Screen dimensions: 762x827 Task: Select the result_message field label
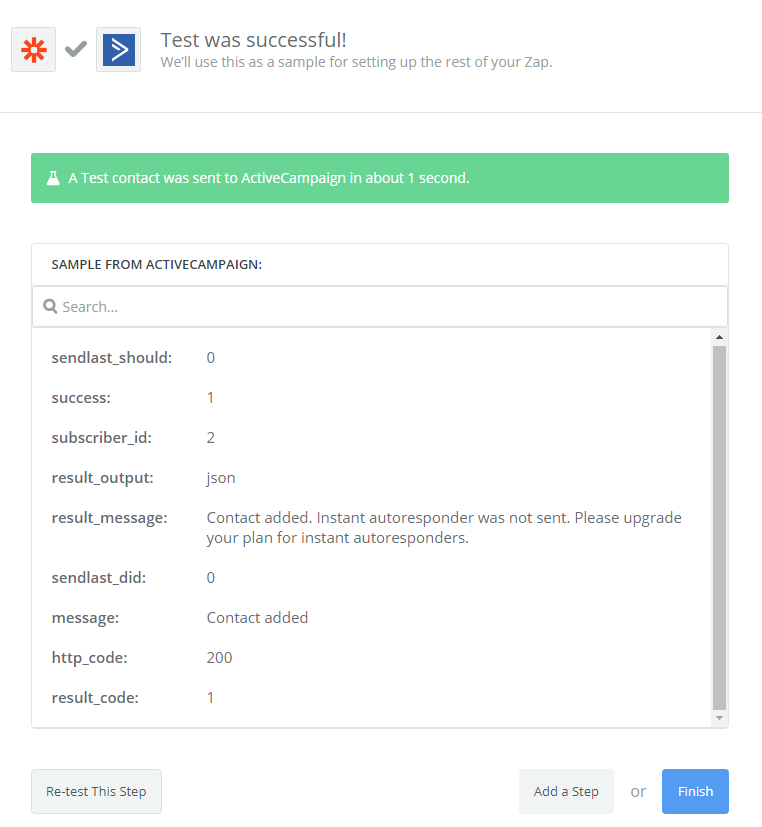(110, 518)
